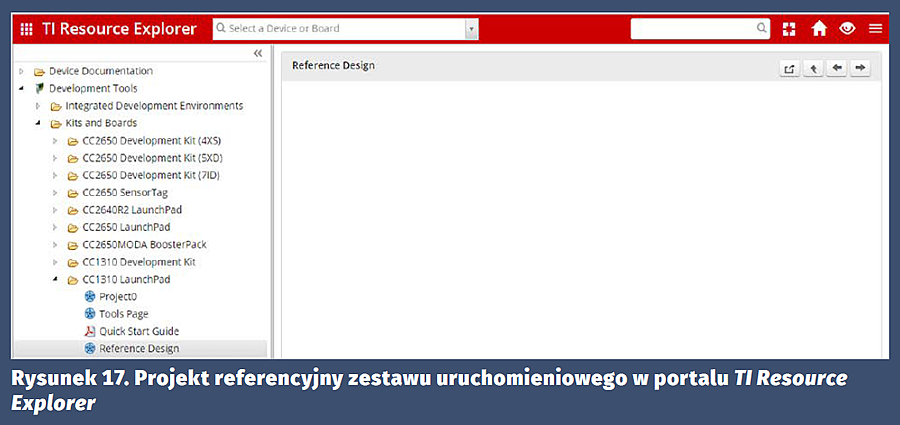Click the magnifier icon in search box
The image size is (900, 425).
(762, 28)
